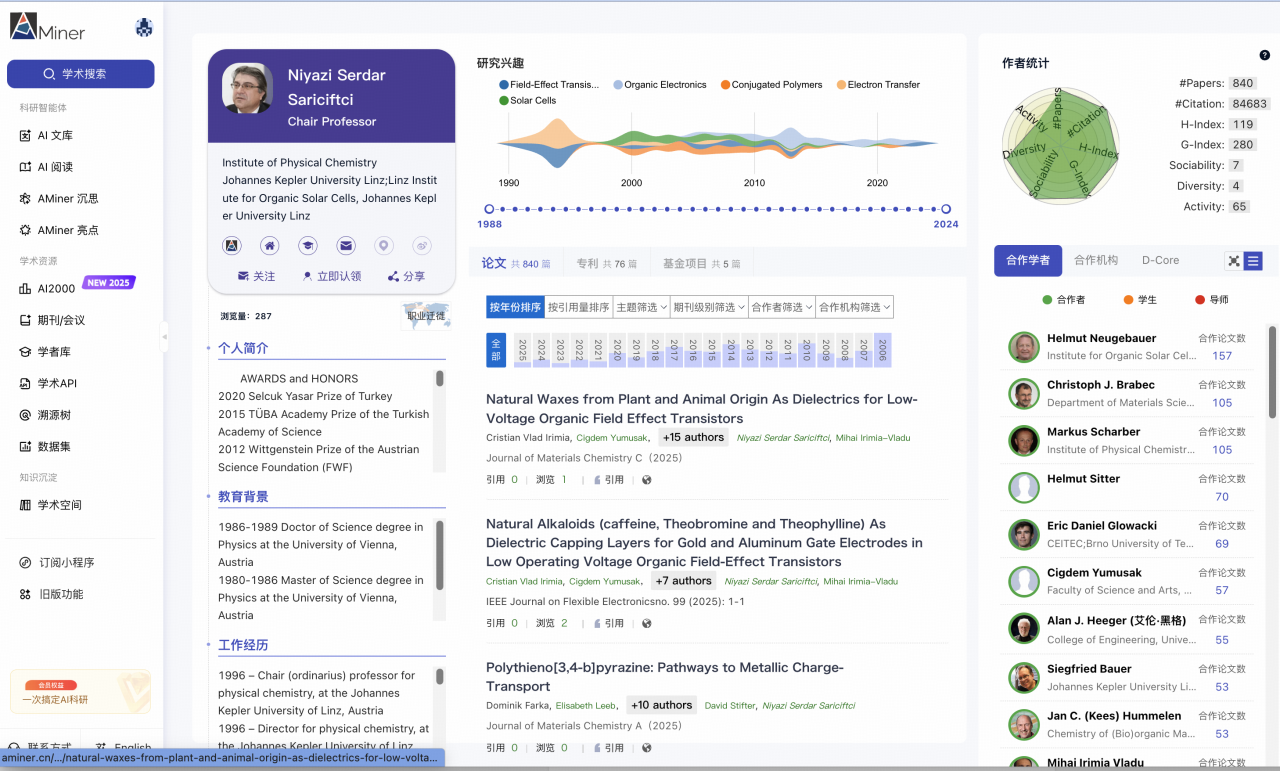Filter papers to year 2020
Image resolution: width=1280 pixels, height=771 pixels.
(x=617, y=349)
